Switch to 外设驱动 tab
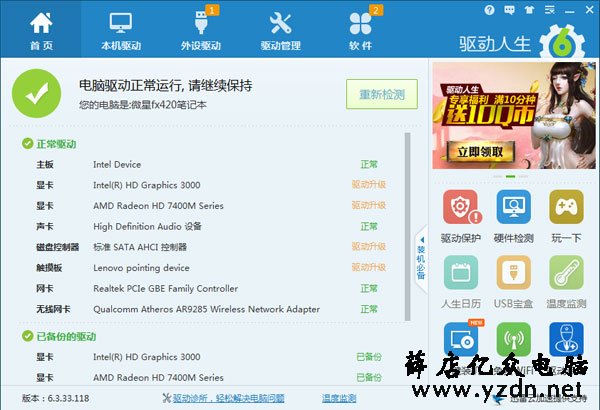 click(x=201, y=30)
